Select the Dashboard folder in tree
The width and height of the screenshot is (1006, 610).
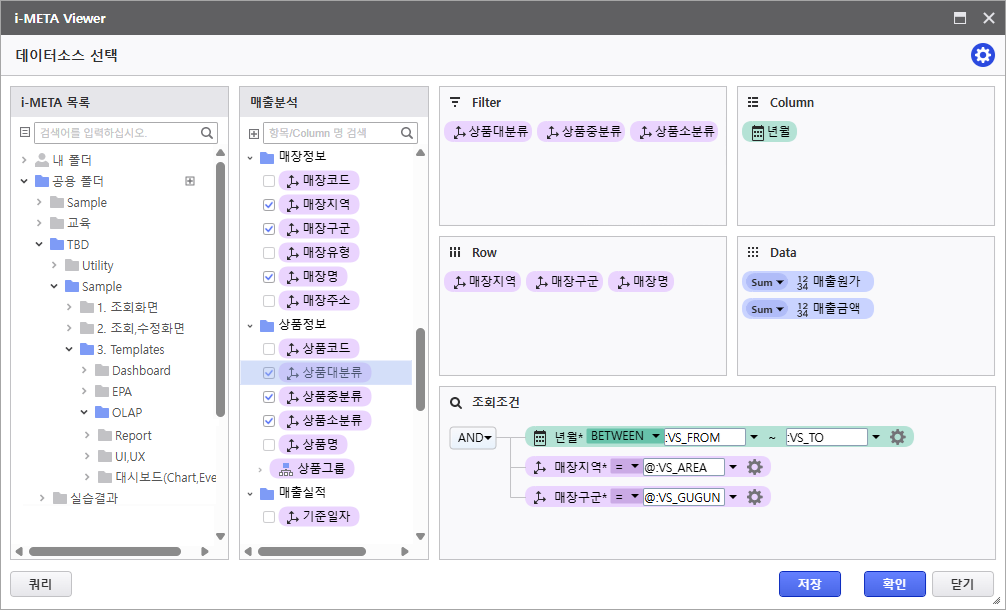coord(141,370)
